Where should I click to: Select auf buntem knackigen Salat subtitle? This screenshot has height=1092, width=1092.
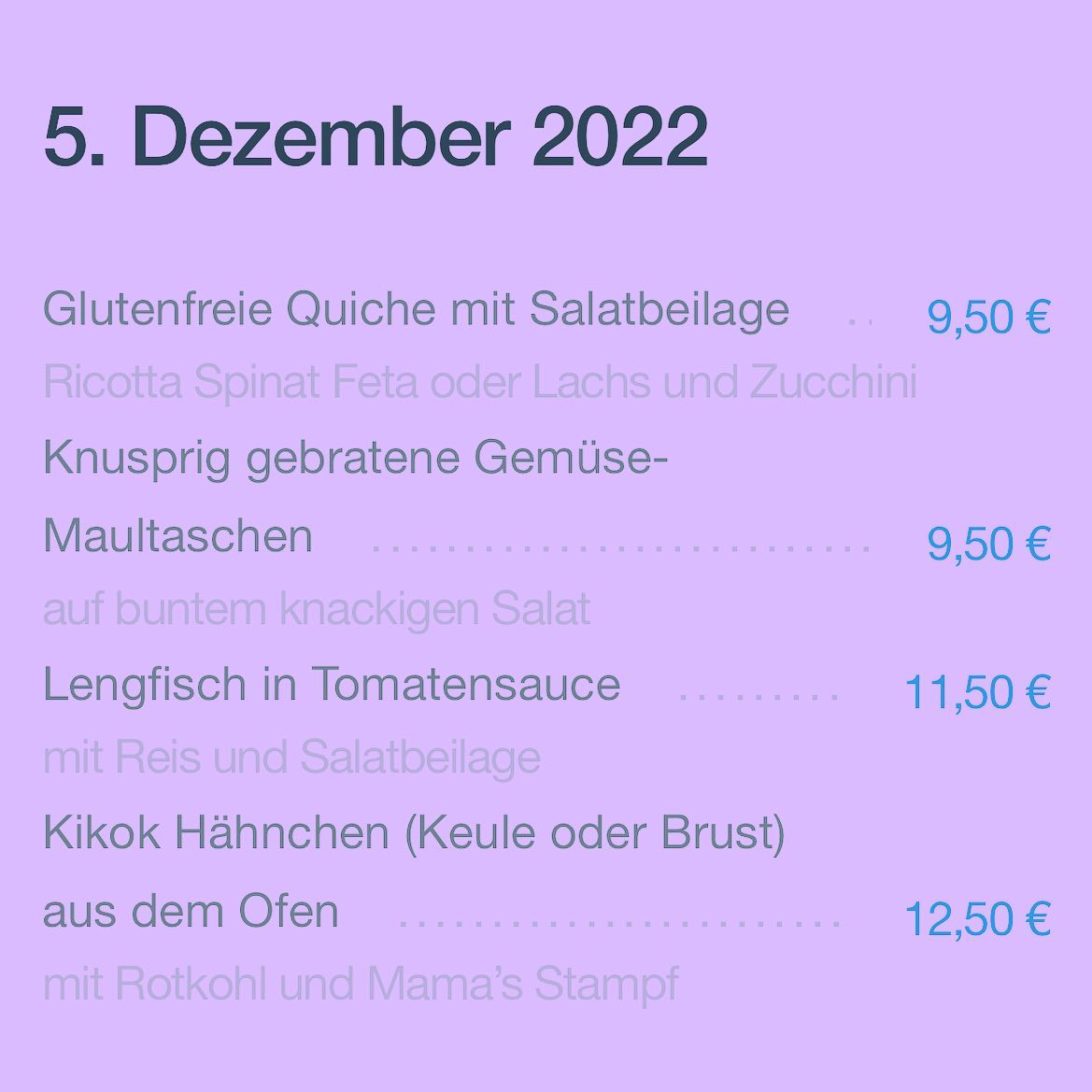pyautogui.click(x=317, y=610)
